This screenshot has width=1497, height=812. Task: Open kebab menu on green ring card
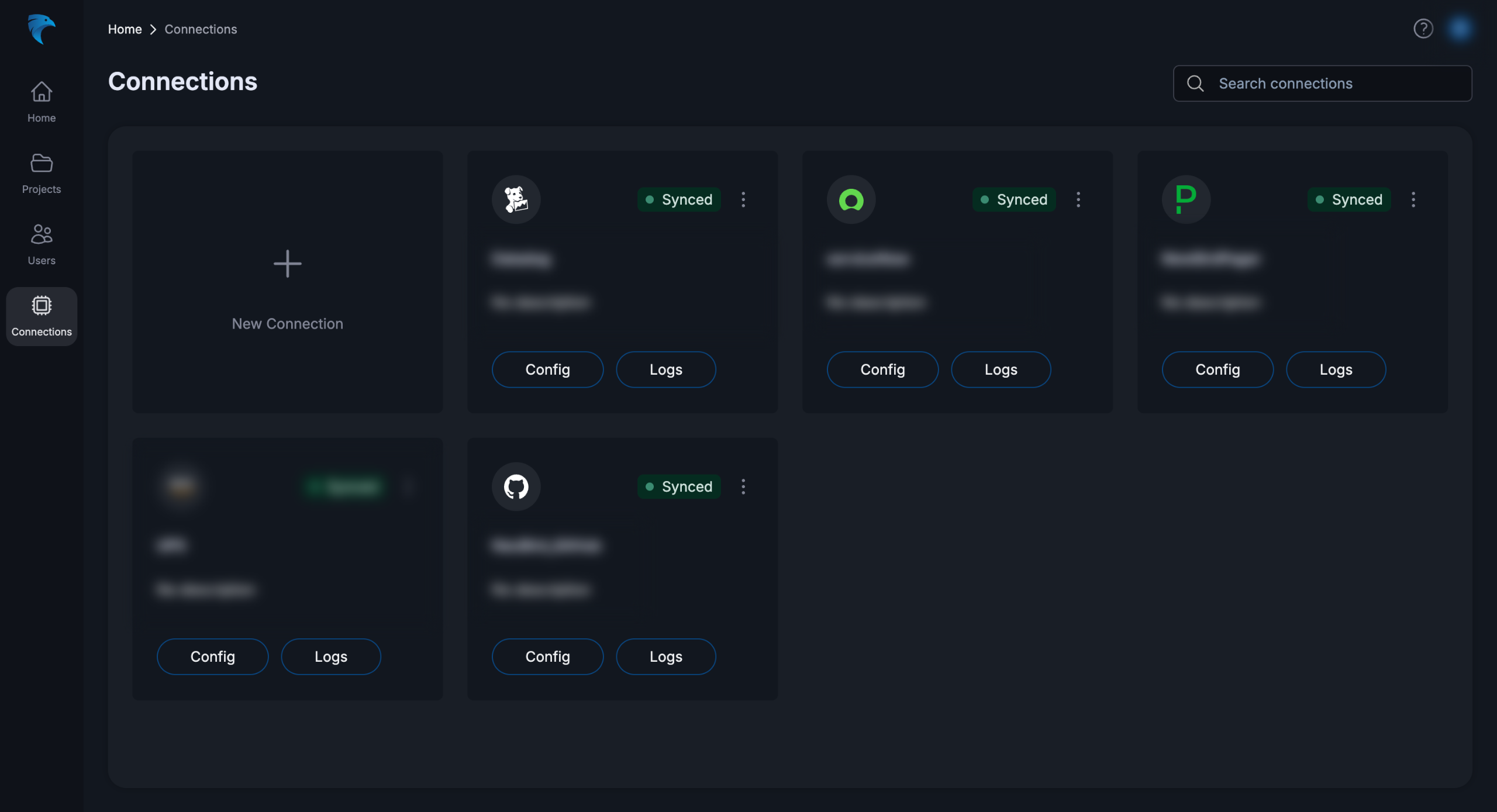click(1078, 199)
